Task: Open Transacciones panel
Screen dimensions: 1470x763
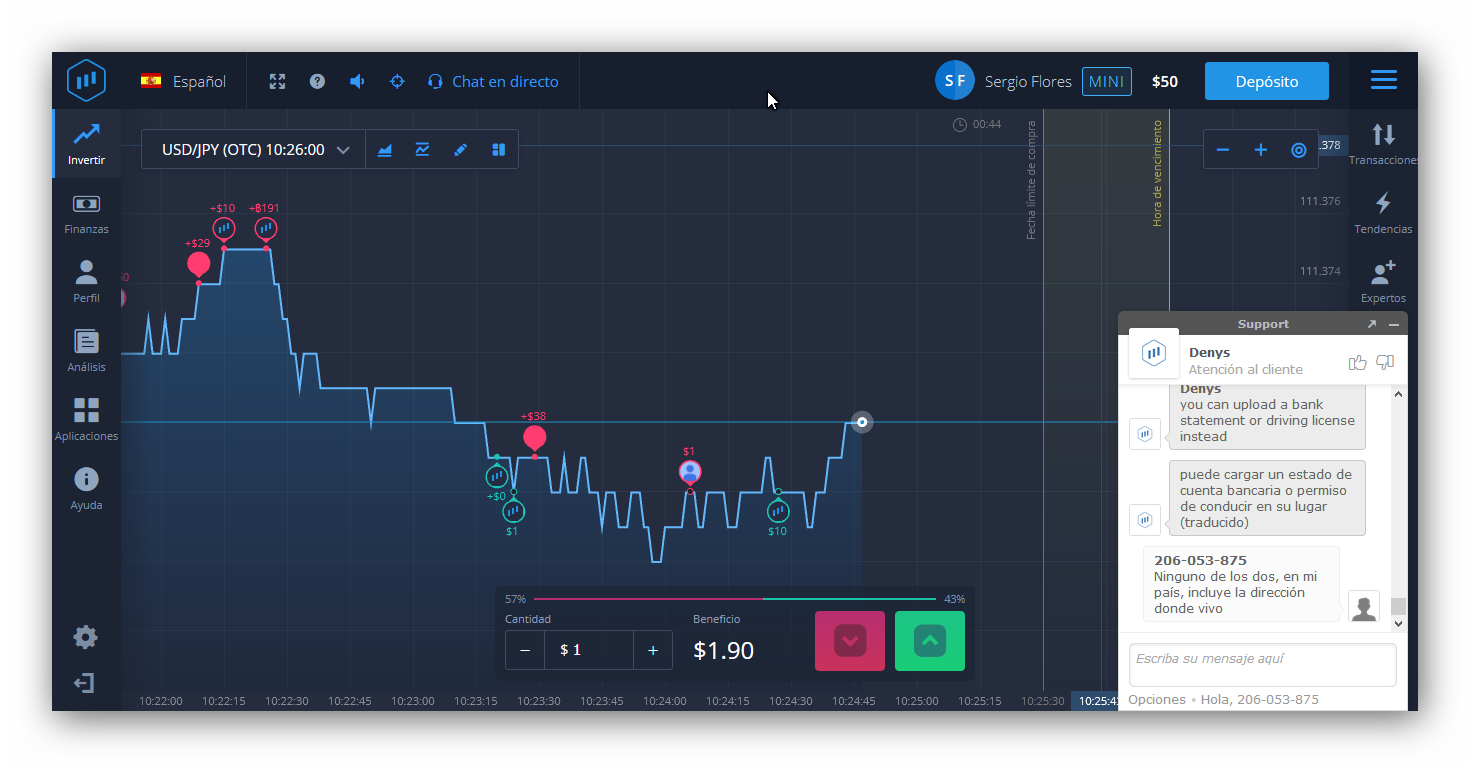Action: [x=1384, y=143]
